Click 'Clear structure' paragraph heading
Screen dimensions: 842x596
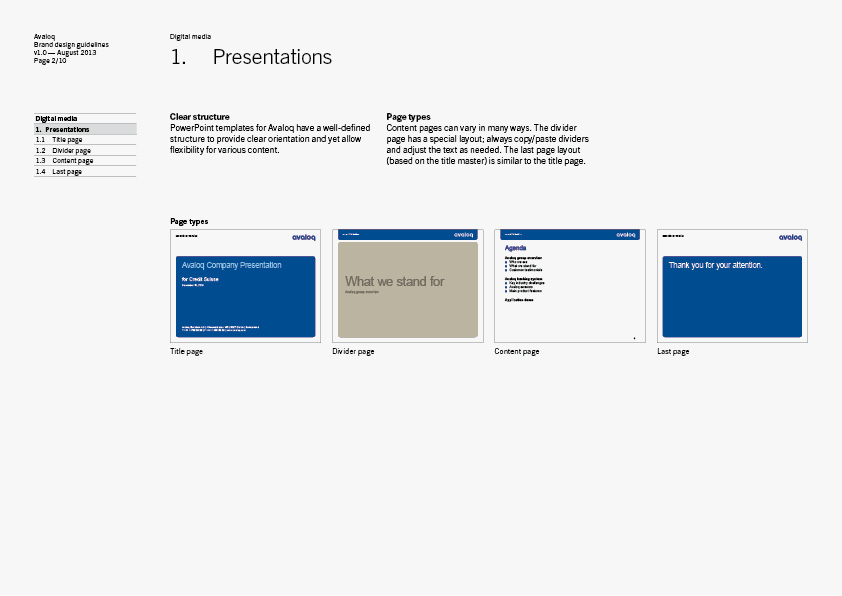pos(199,117)
